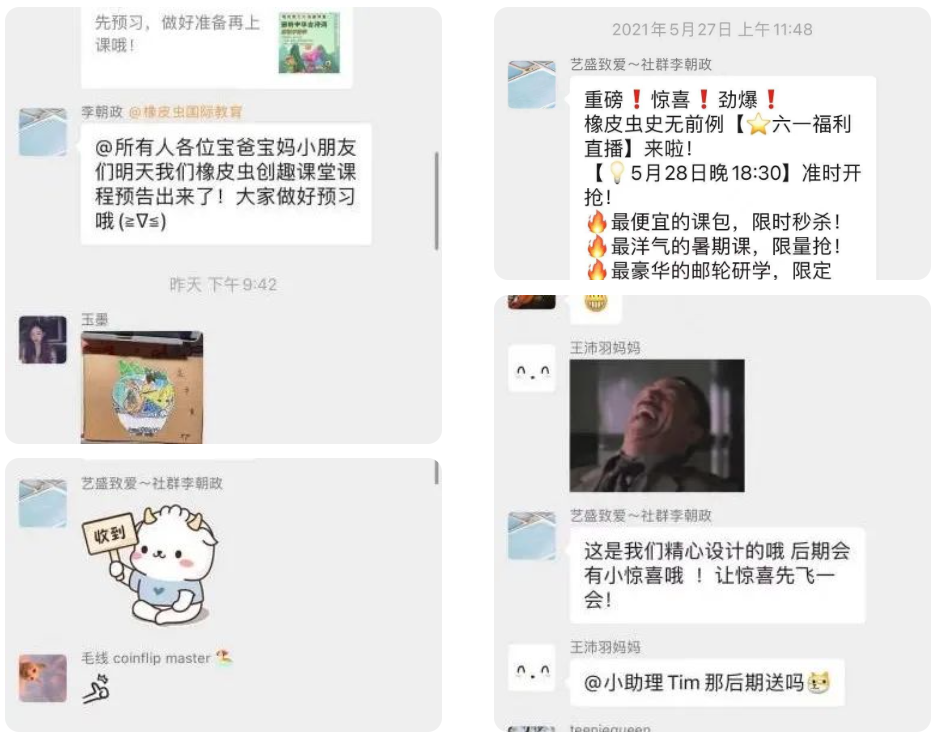941x738 pixels.
Task: Open the avatar beside the 重磅 惊喜 announcement
Action: [x=532, y=84]
